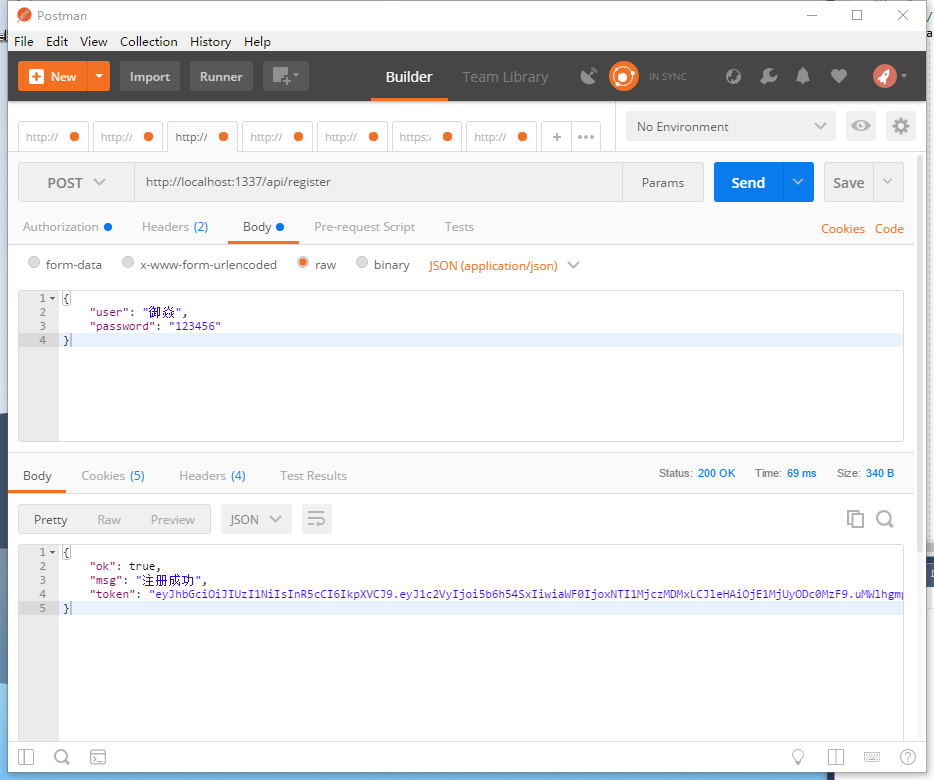
Task: Click the request URL input field
Action: [378, 182]
